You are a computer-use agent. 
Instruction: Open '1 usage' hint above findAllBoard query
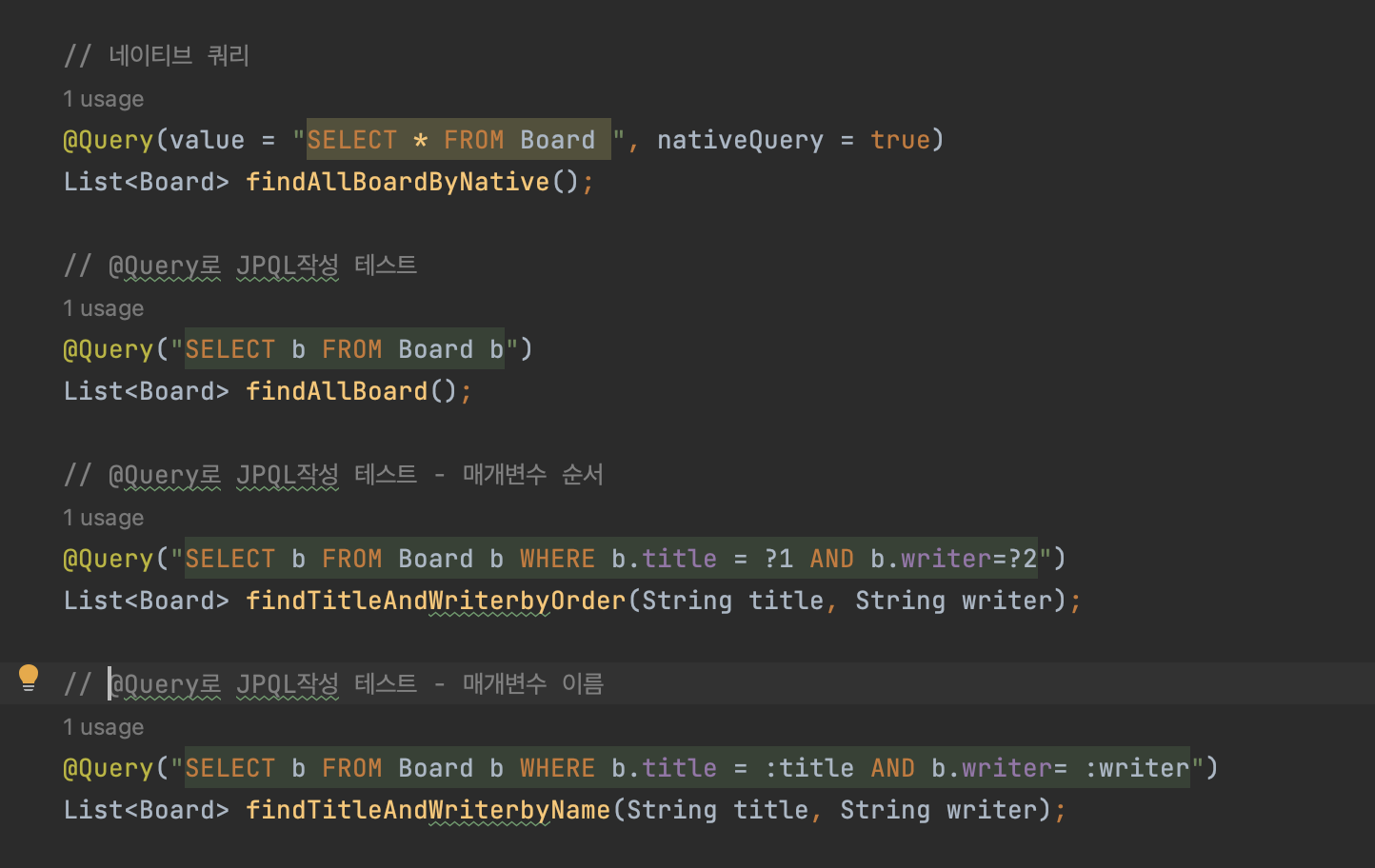click(104, 308)
